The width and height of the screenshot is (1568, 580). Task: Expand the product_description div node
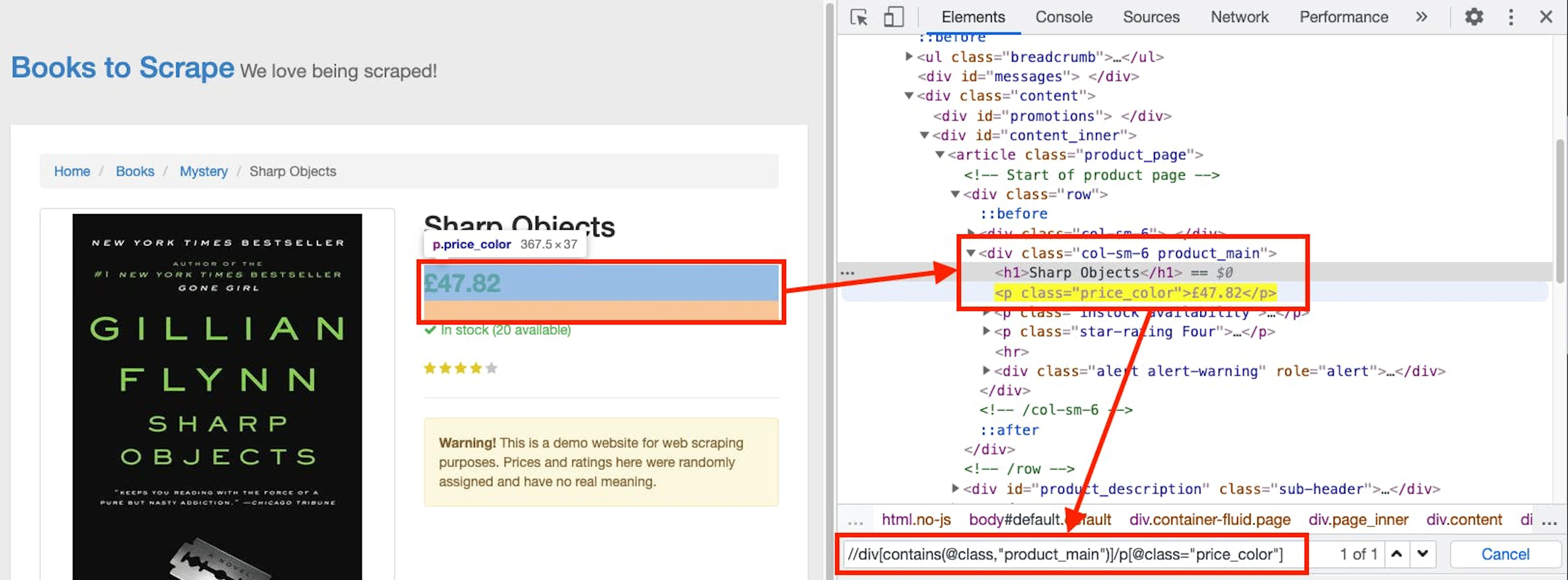click(x=955, y=488)
